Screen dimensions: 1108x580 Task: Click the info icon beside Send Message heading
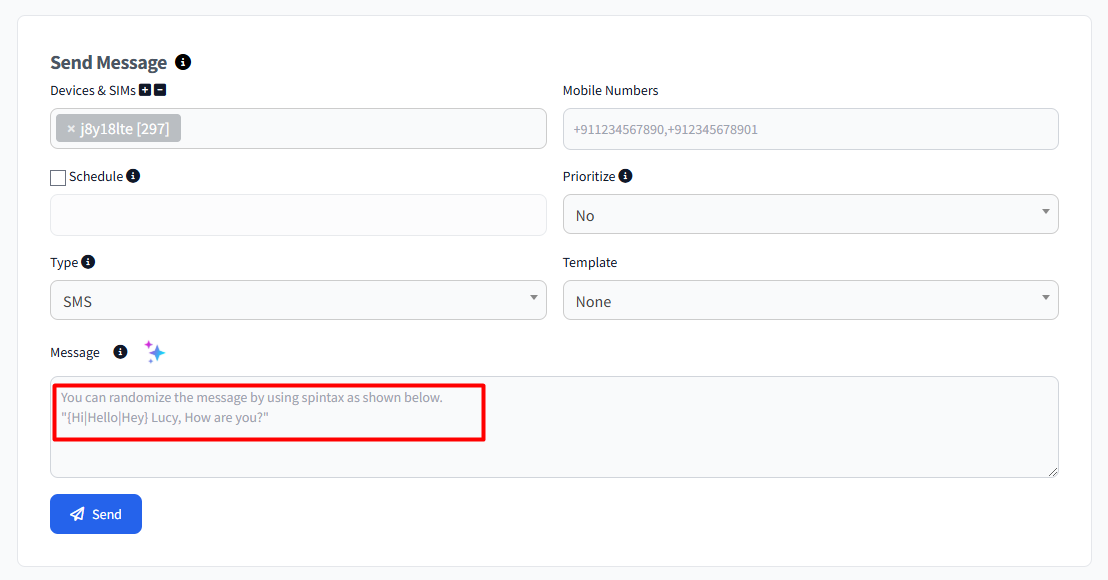tap(183, 62)
